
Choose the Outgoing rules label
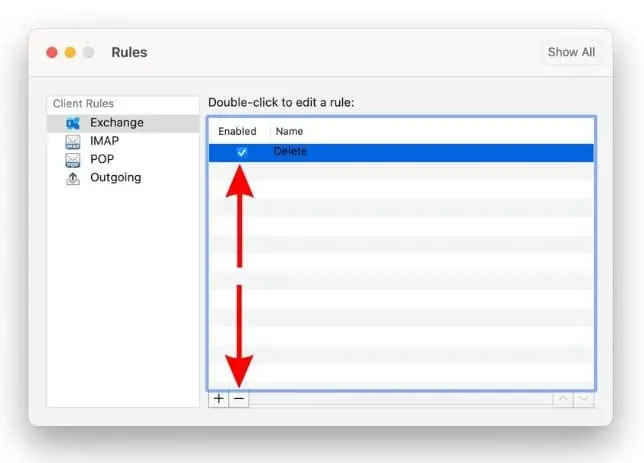tap(115, 178)
